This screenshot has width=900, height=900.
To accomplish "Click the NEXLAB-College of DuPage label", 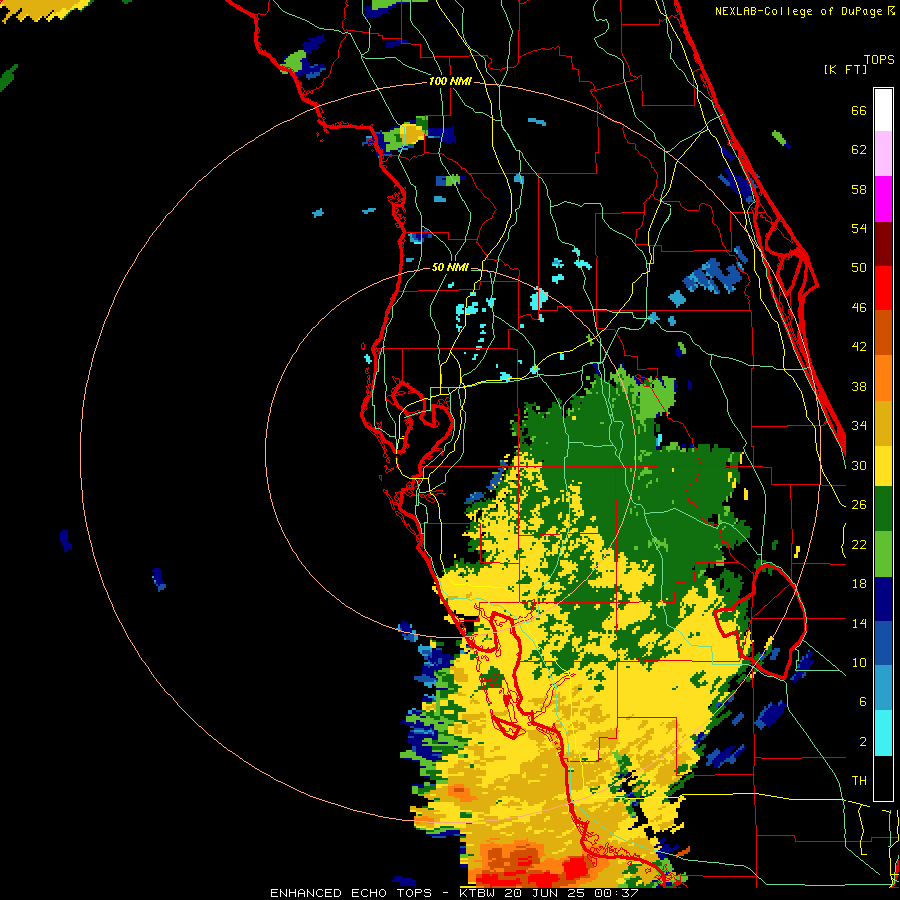I will tap(804, 11).
